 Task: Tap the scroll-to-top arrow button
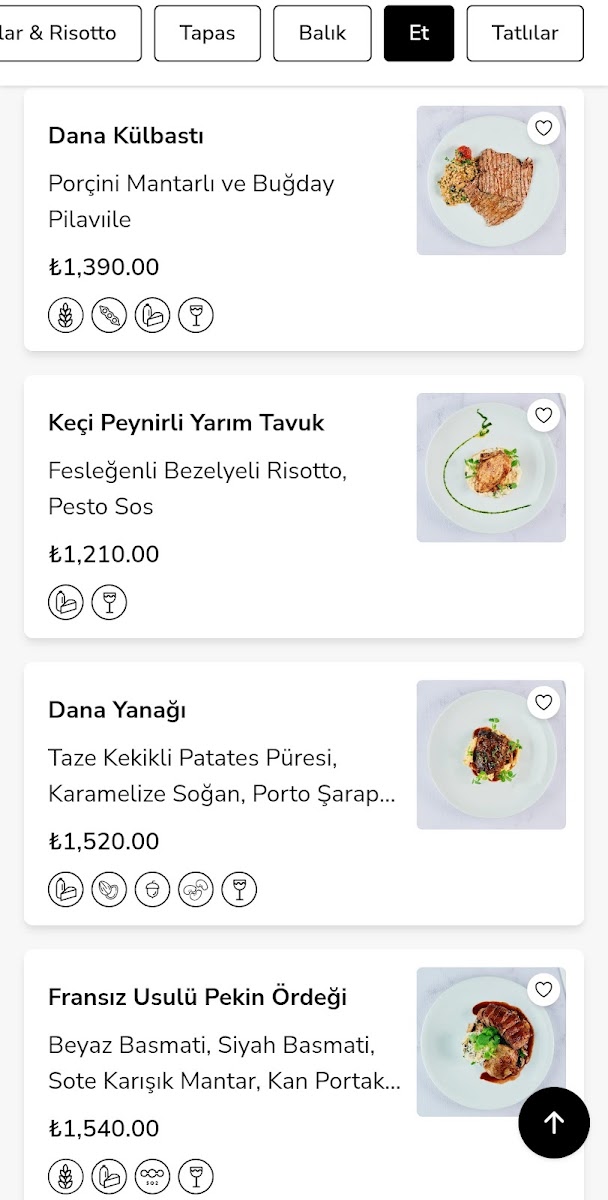pyautogui.click(x=554, y=1122)
